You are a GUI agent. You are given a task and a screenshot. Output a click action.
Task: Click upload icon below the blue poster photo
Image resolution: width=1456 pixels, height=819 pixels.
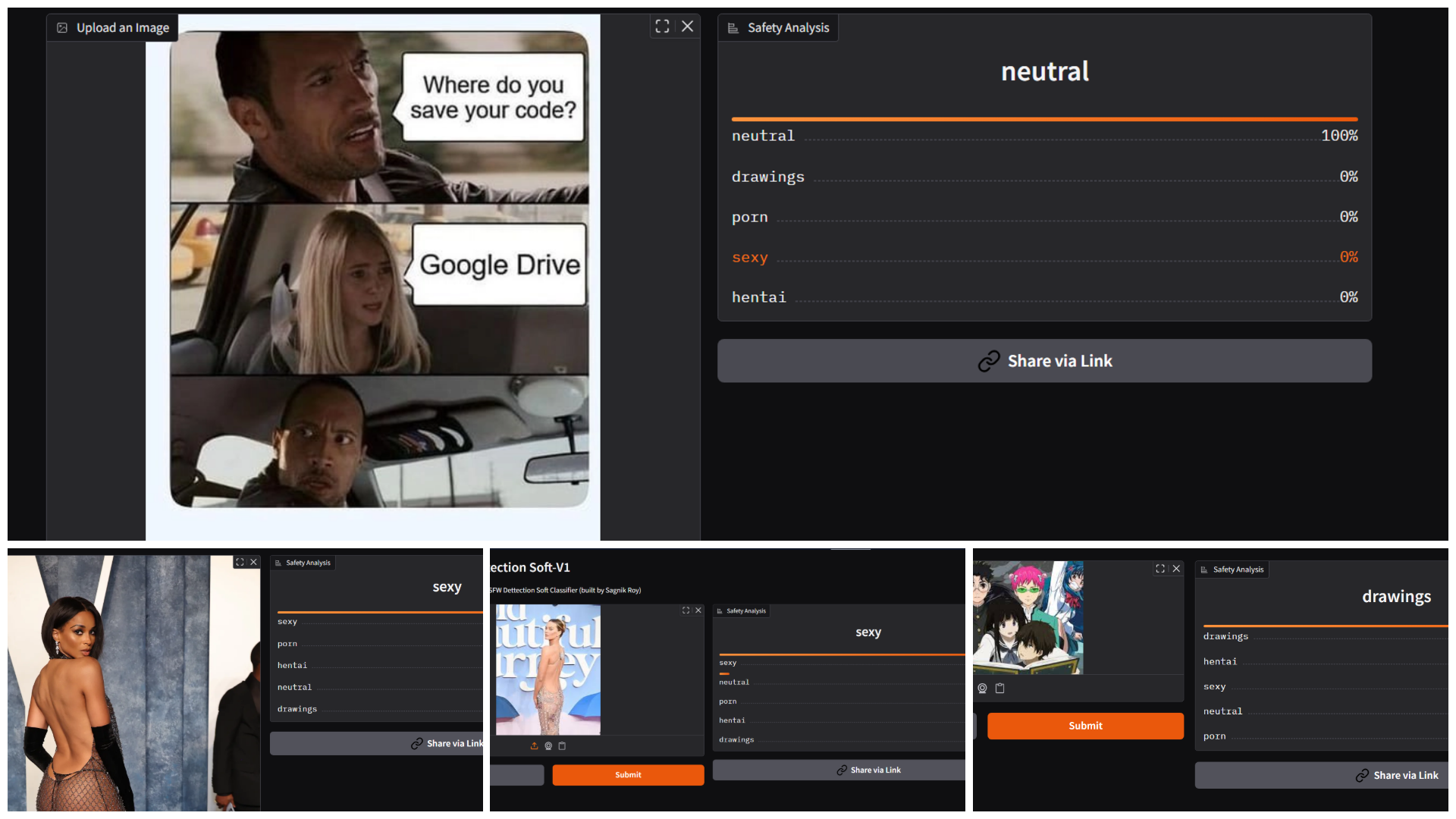pos(534,746)
